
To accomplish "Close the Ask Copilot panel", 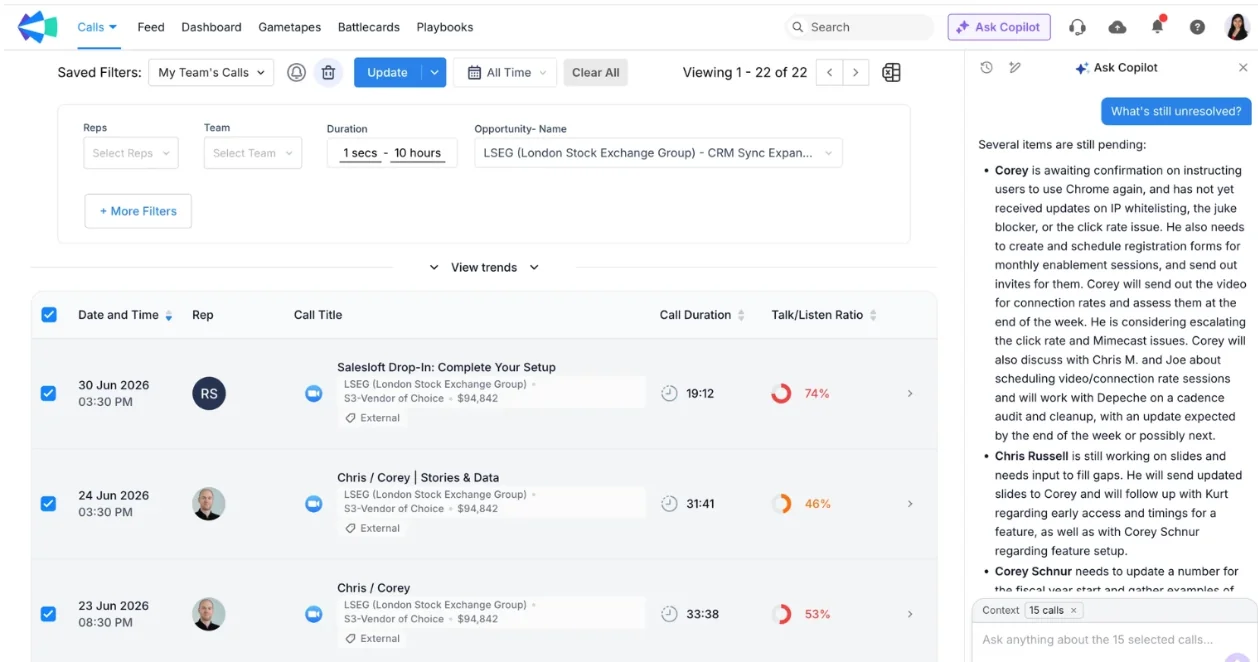I will point(1243,68).
